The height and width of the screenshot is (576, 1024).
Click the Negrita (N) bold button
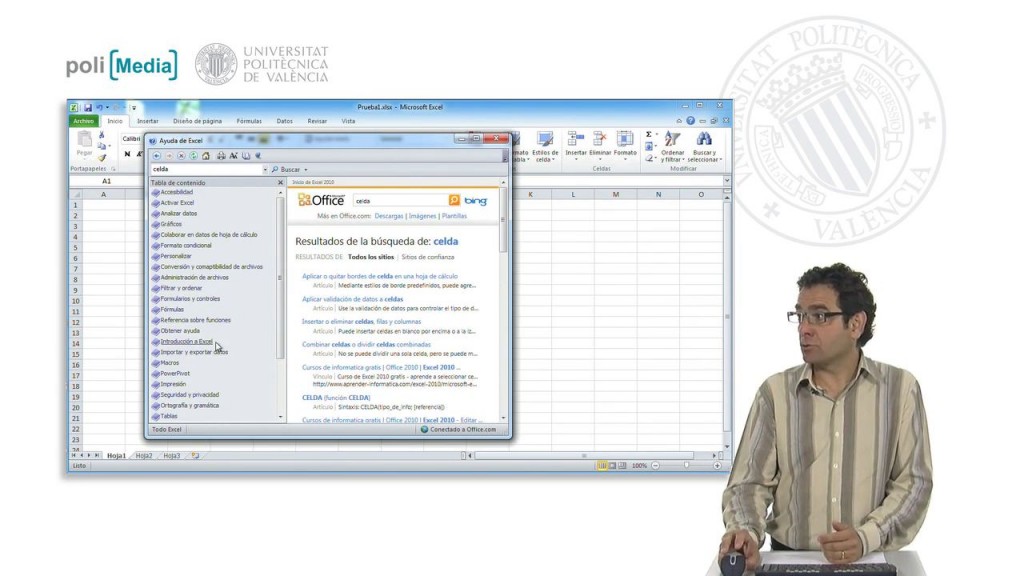point(127,154)
